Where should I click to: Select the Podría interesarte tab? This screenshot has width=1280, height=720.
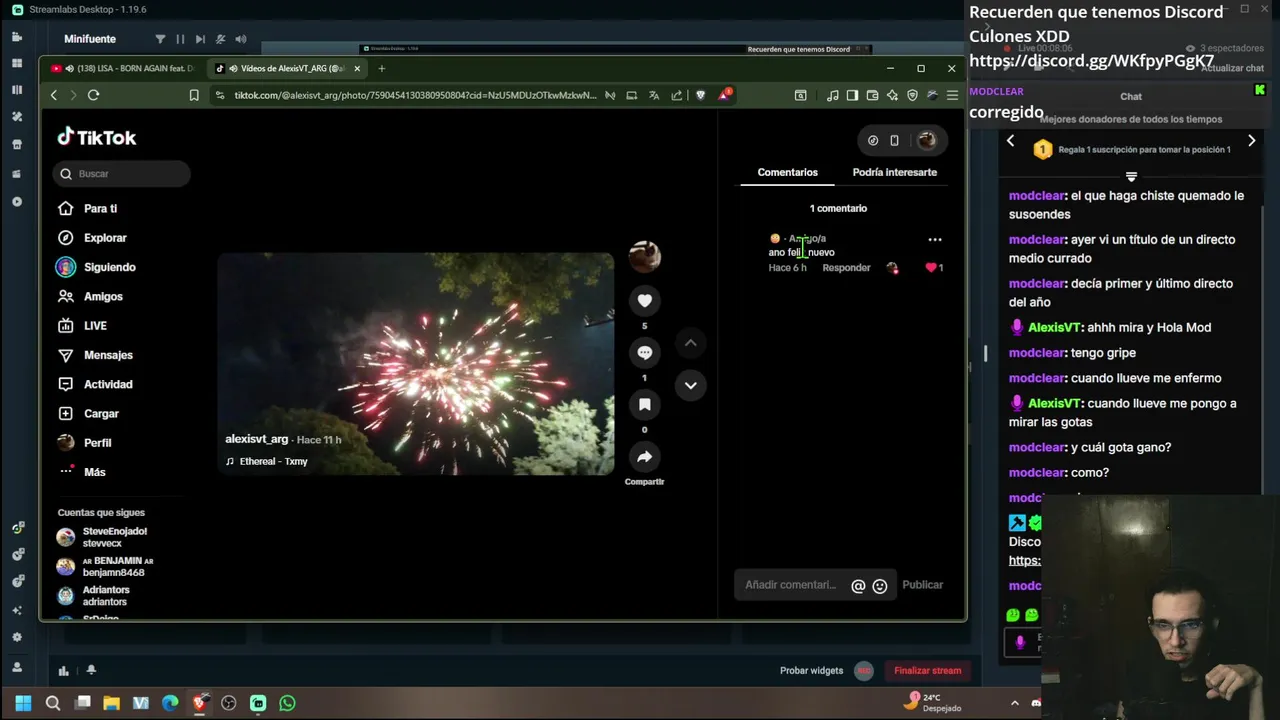(x=895, y=172)
